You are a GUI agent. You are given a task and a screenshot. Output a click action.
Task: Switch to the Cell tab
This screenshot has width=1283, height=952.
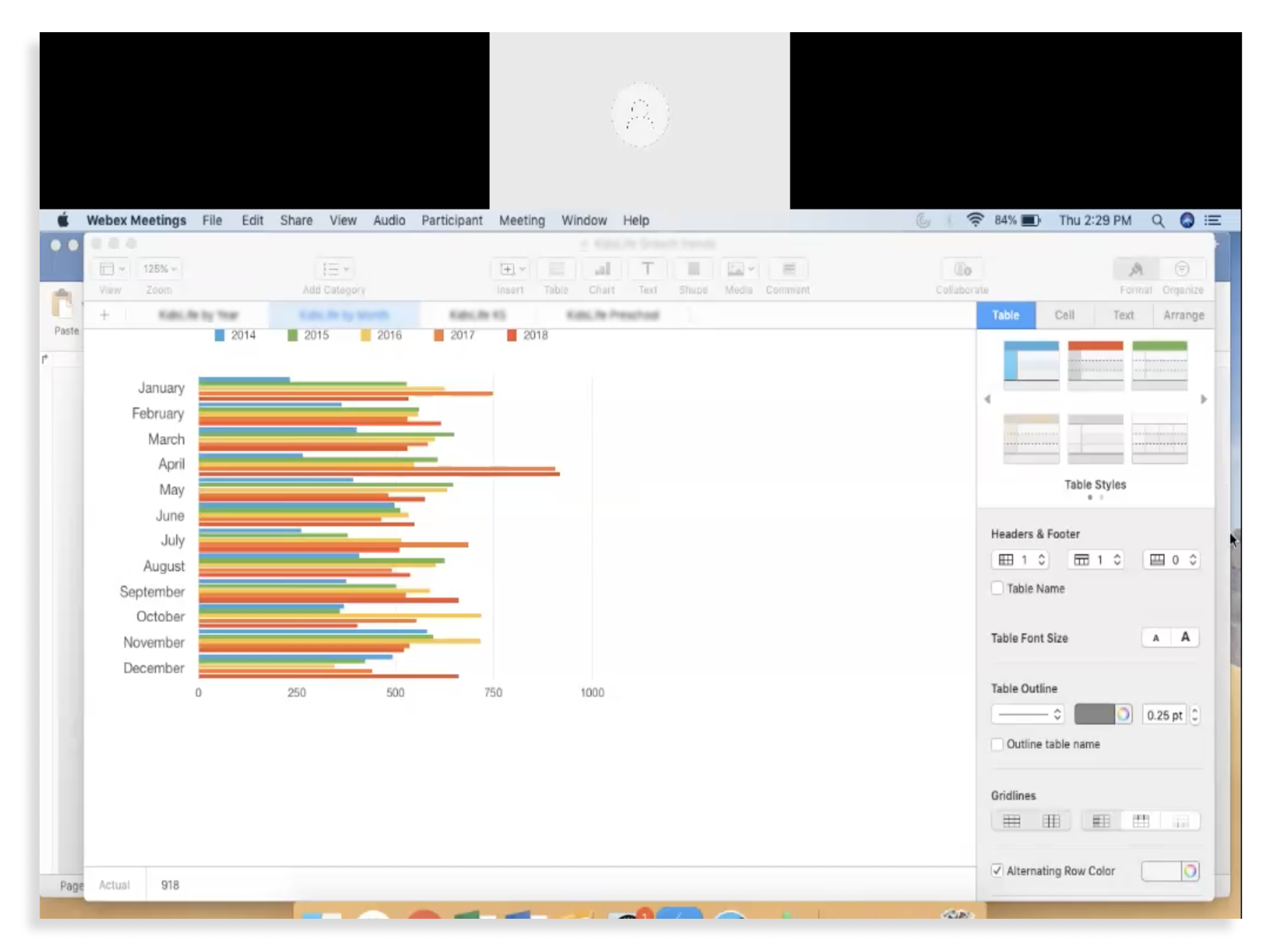(1065, 315)
